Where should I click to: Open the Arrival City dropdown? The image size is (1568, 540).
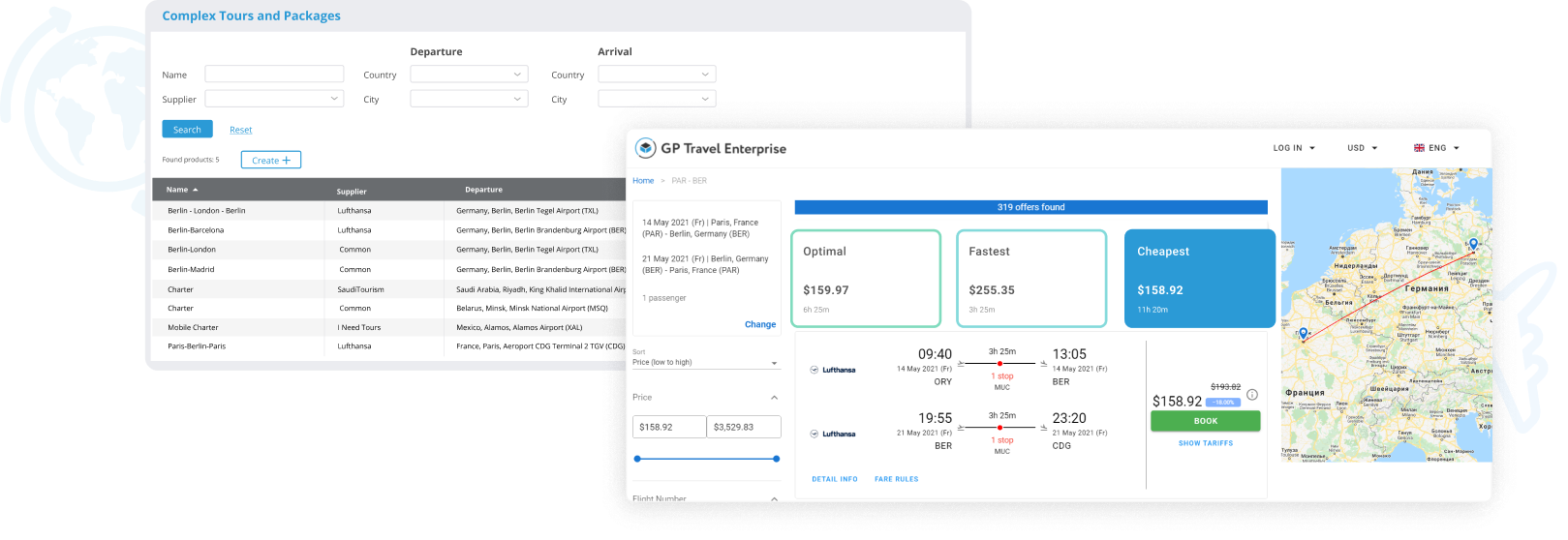click(657, 99)
